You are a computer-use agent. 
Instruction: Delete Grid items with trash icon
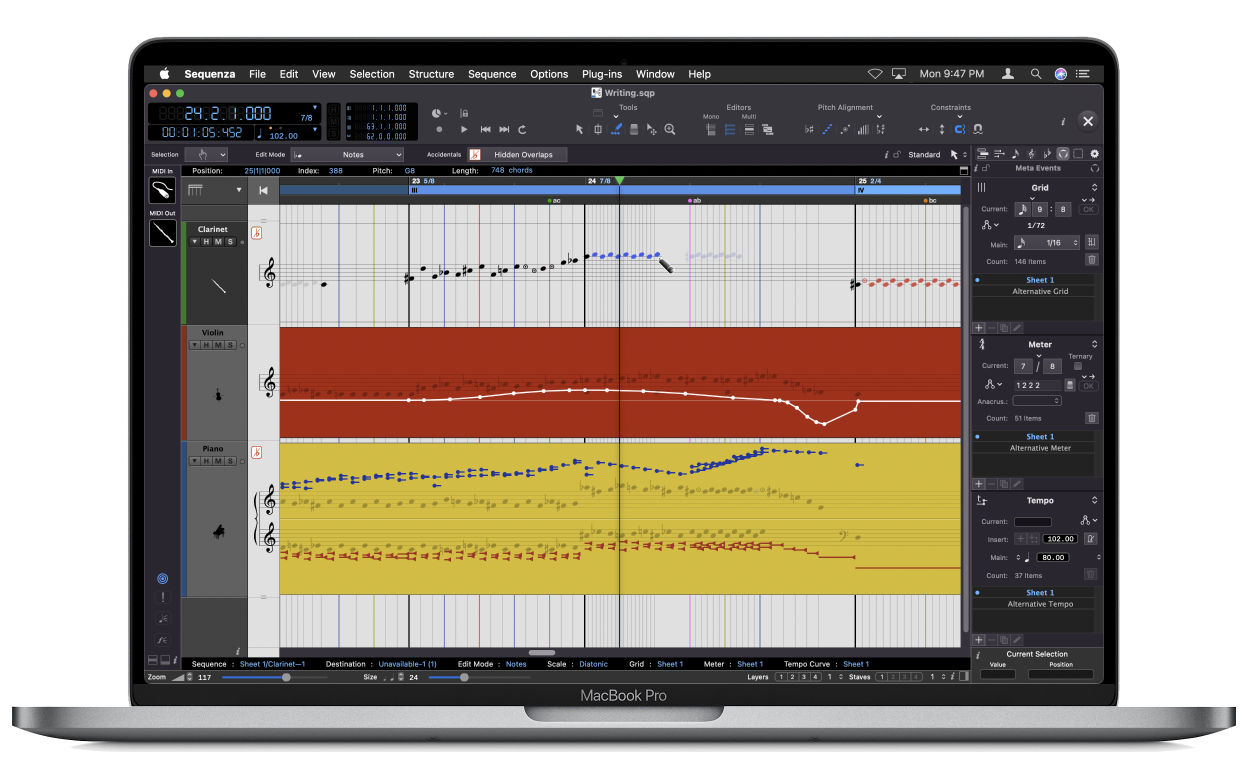click(1091, 260)
